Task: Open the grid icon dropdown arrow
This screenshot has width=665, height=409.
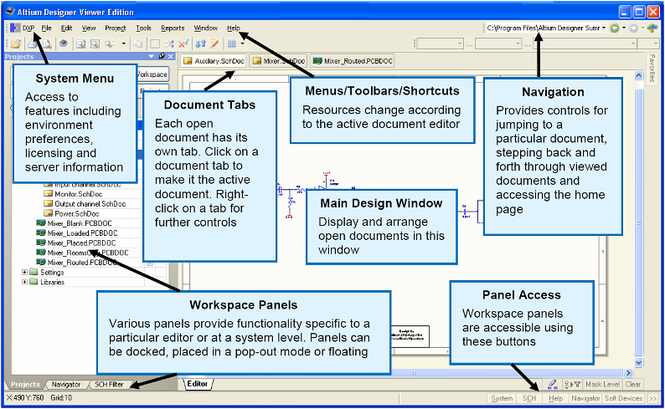Action: point(242,43)
